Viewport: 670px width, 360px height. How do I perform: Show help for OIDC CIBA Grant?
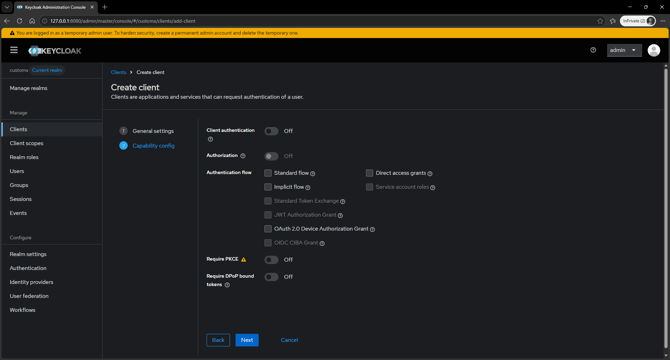[x=322, y=243]
